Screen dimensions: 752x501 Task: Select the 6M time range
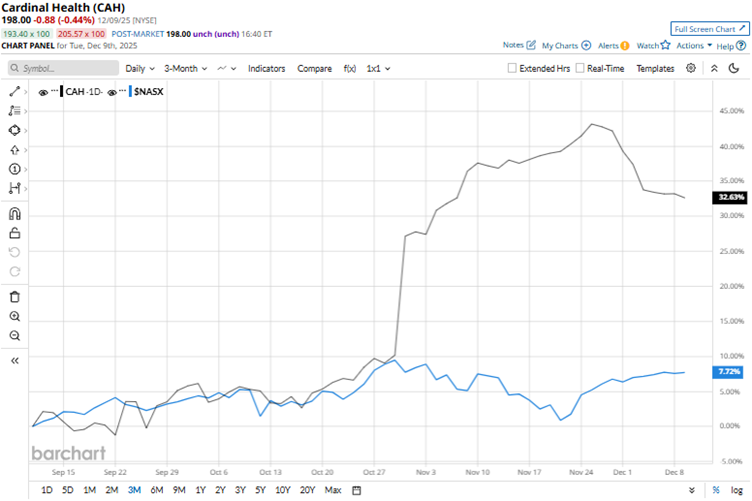(157, 490)
